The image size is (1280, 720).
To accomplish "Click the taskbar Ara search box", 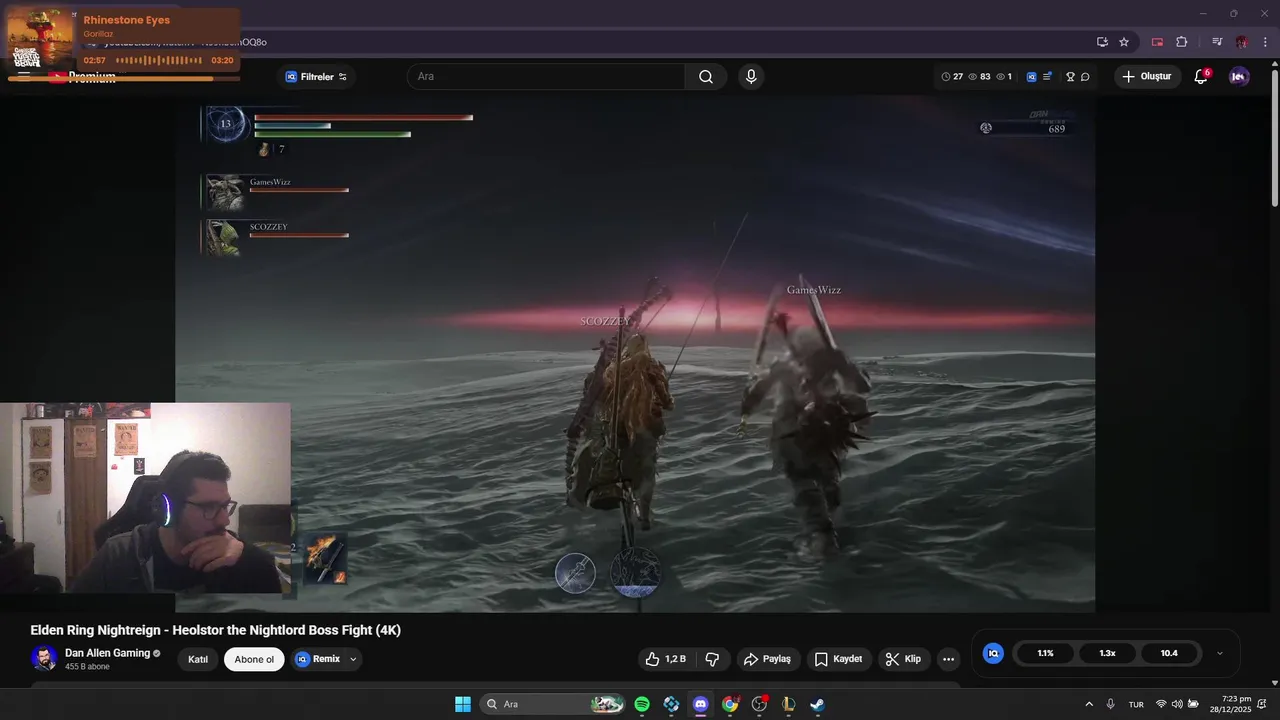I will (554, 704).
